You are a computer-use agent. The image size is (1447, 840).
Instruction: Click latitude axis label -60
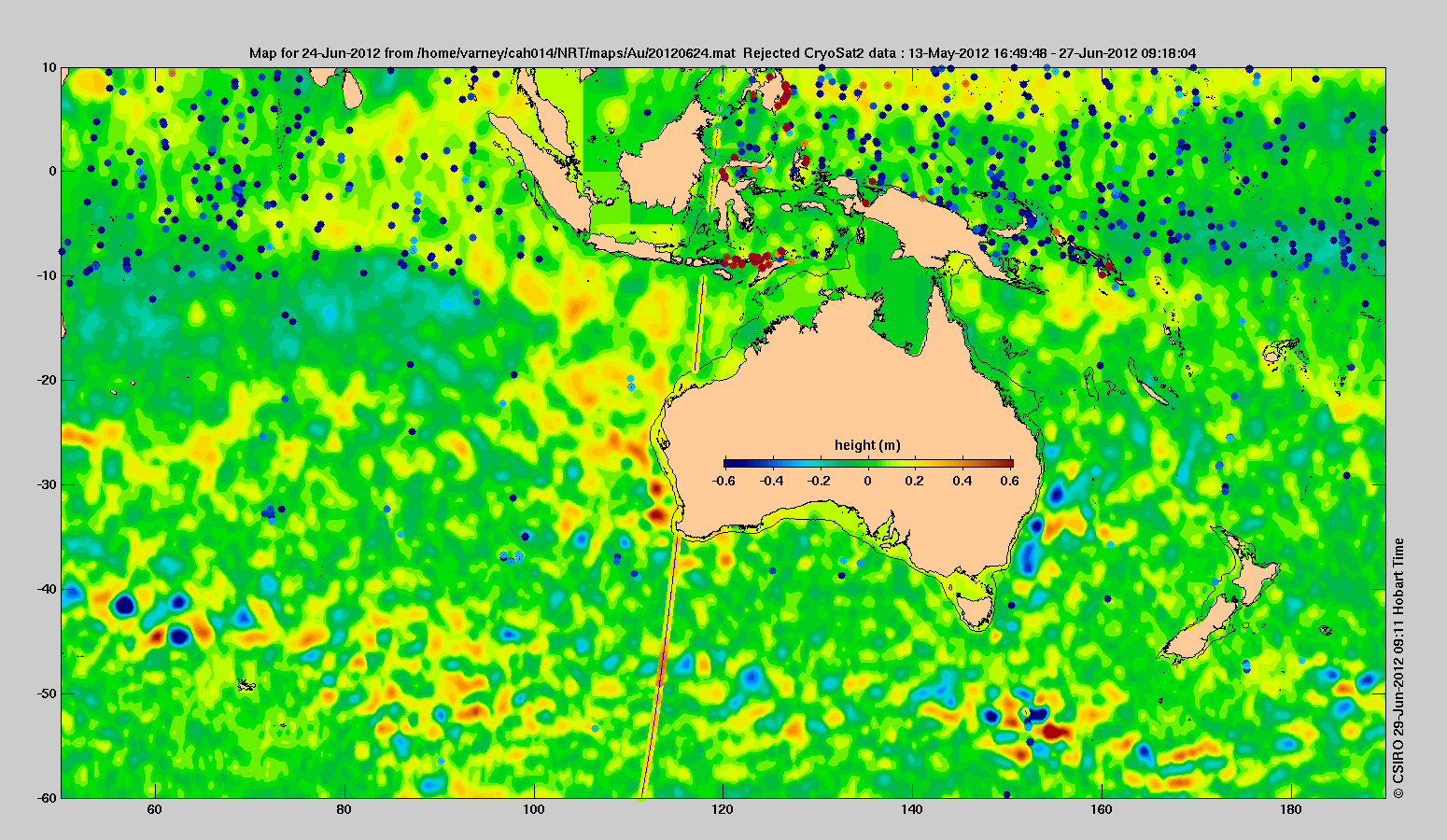click(48, 798)
